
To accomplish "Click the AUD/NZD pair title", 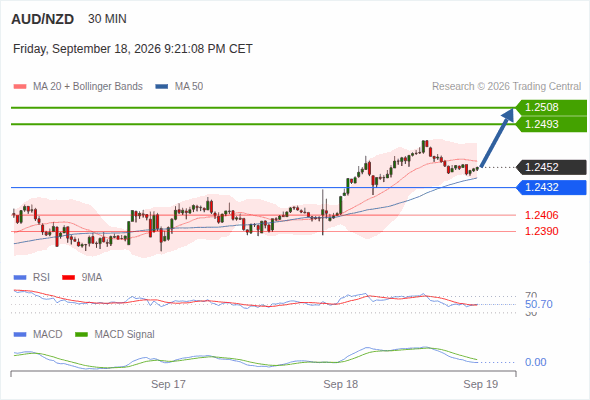I will click(43, 19).
